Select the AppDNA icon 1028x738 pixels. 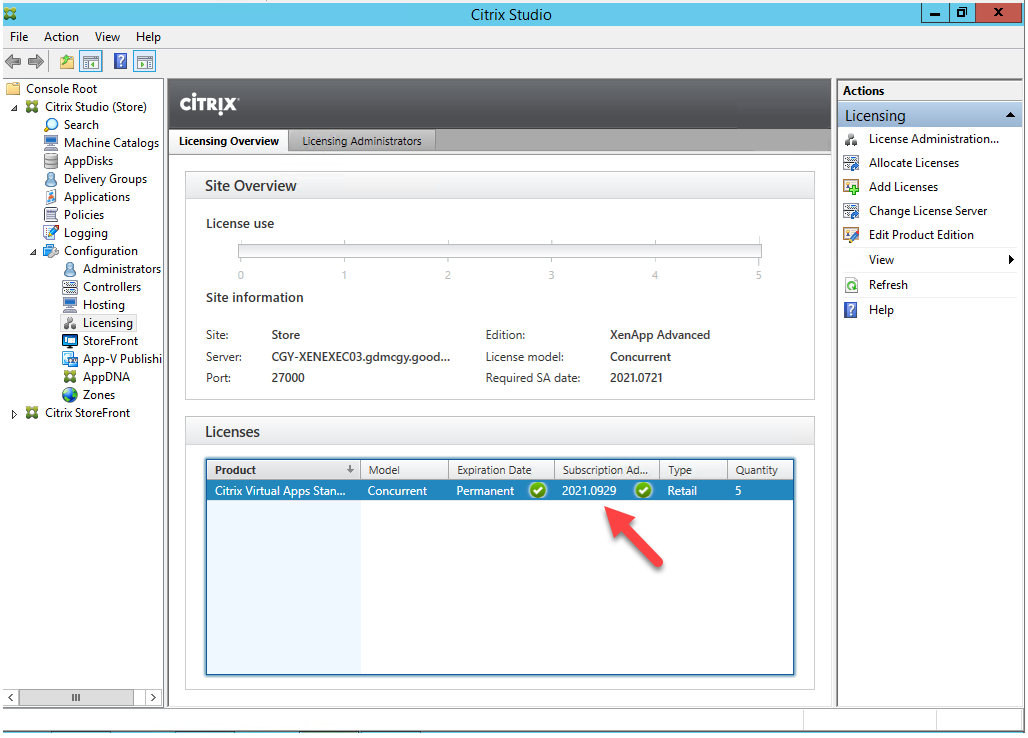[x=70, y=377]
